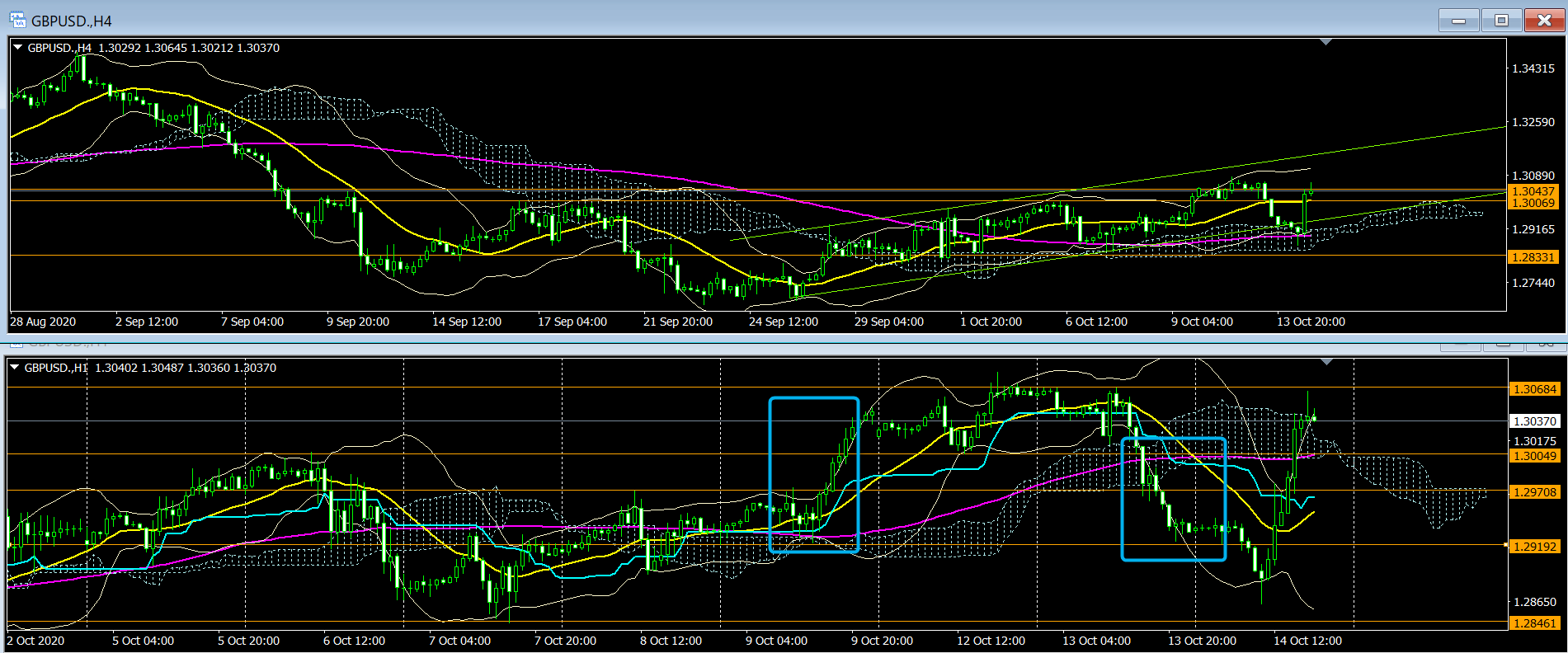Click the 1.32590 value on H4 price scale

[1533, 122]
